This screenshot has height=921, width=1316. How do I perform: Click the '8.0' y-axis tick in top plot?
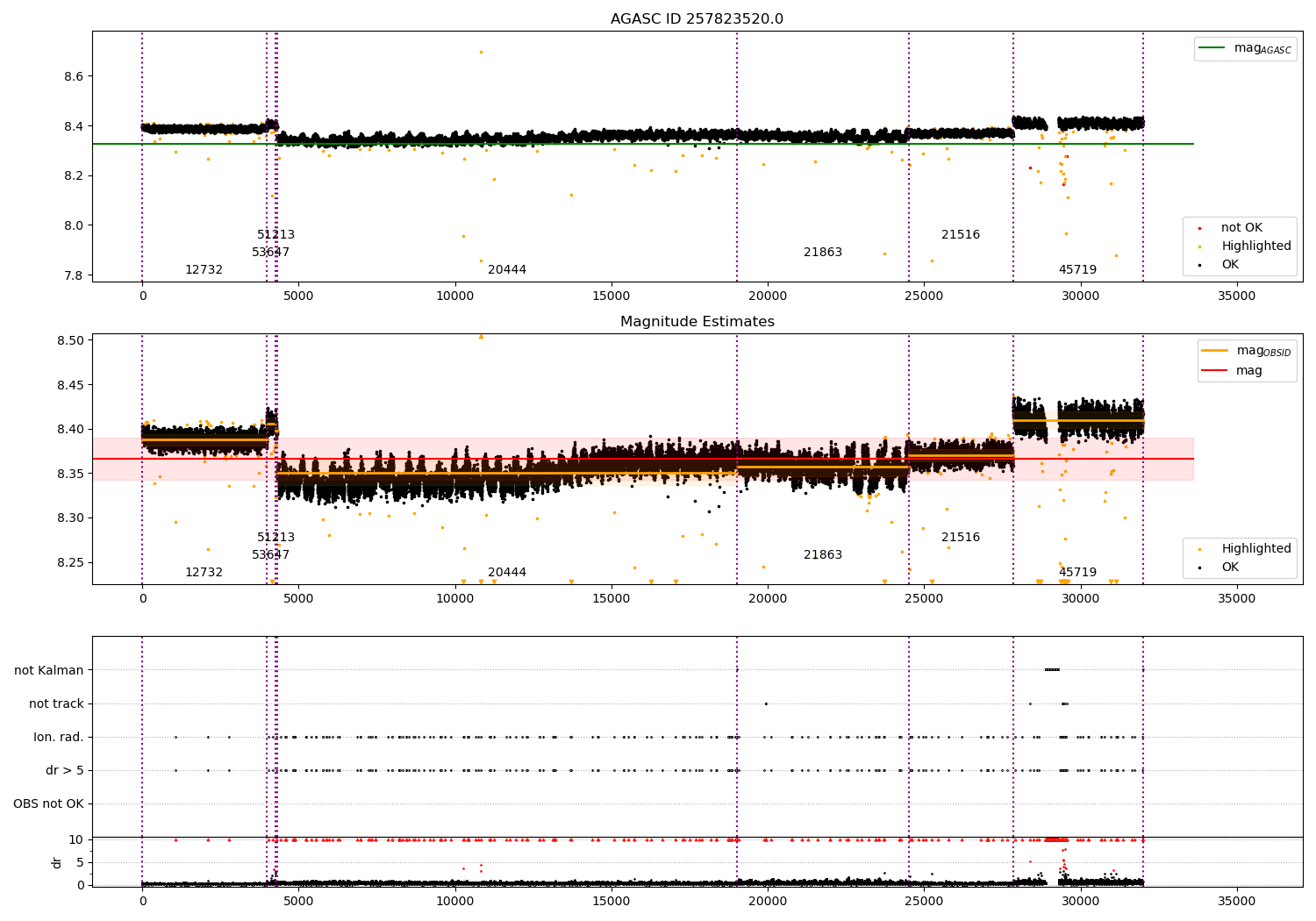[74, 225]
